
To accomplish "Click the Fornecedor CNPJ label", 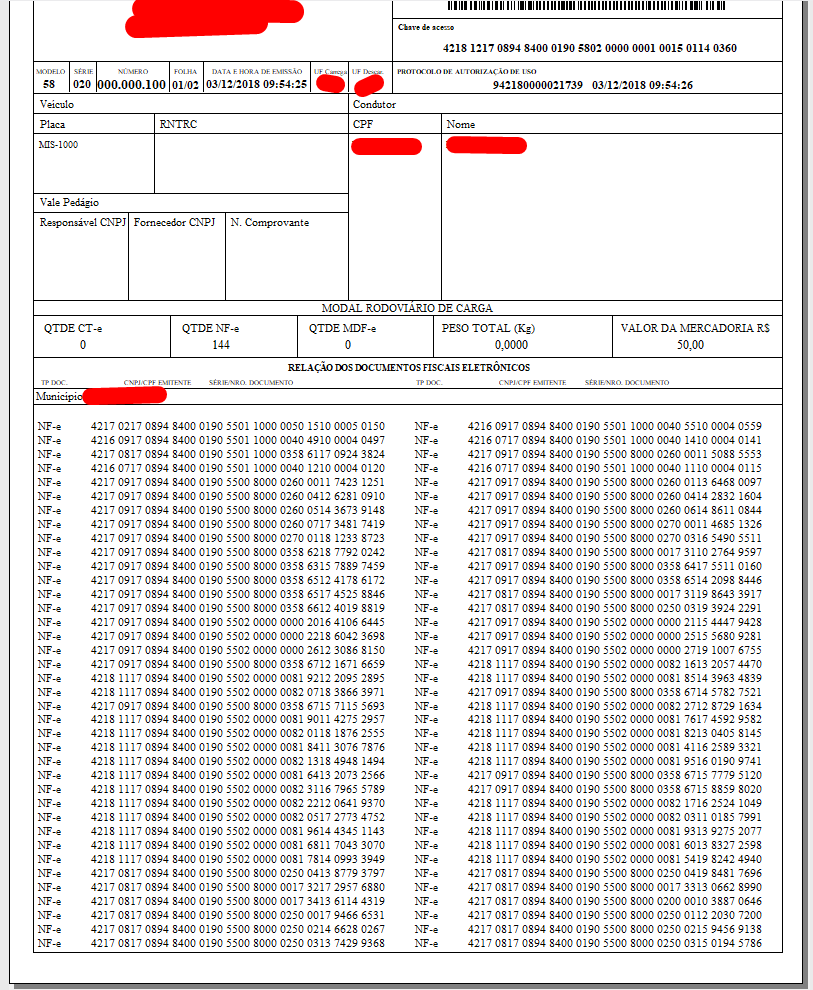I will click(x=174, y=222).
